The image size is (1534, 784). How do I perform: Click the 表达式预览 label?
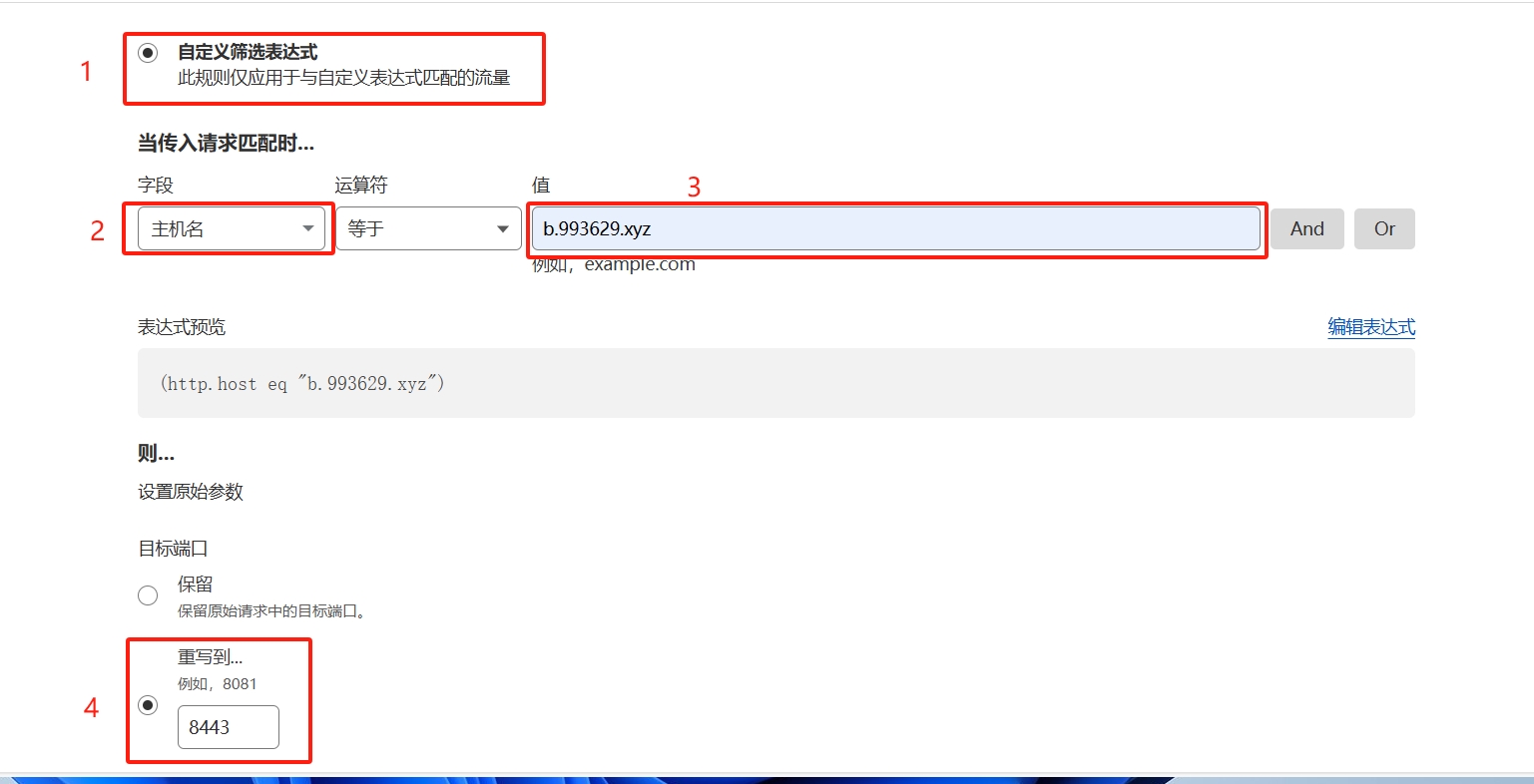(182, 327)
